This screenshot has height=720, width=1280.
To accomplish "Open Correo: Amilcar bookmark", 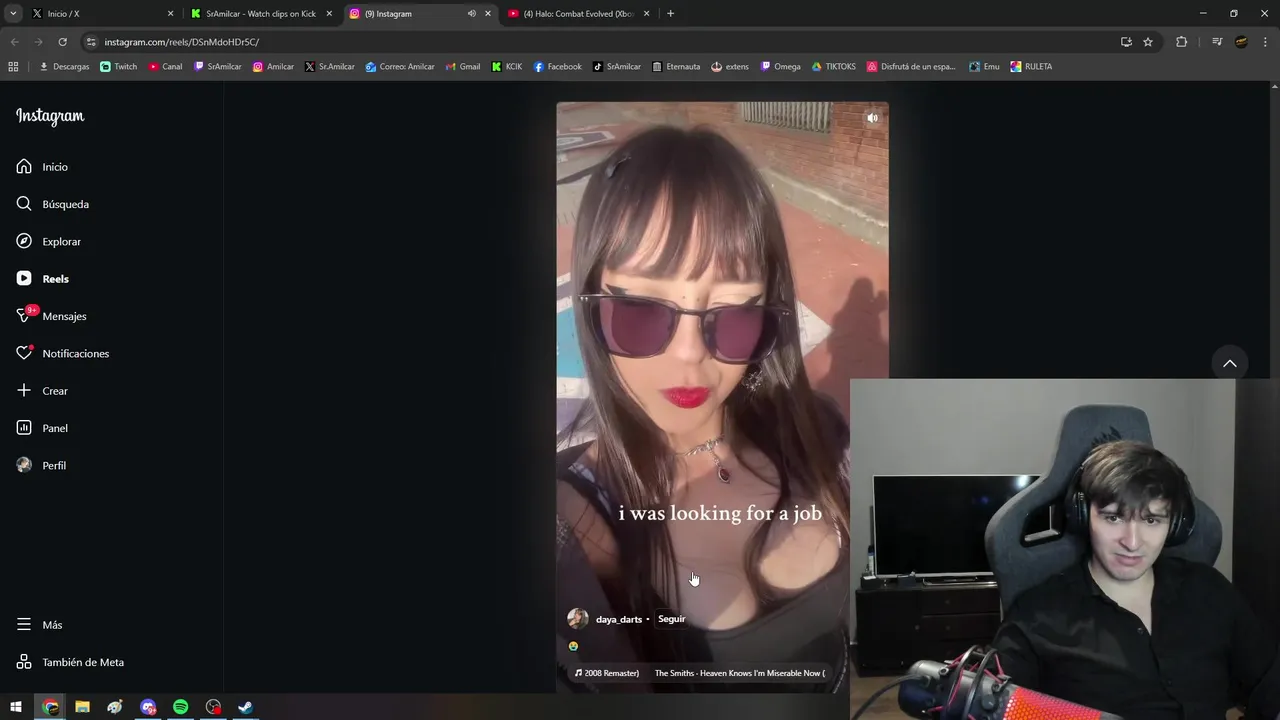I will 400,67.
